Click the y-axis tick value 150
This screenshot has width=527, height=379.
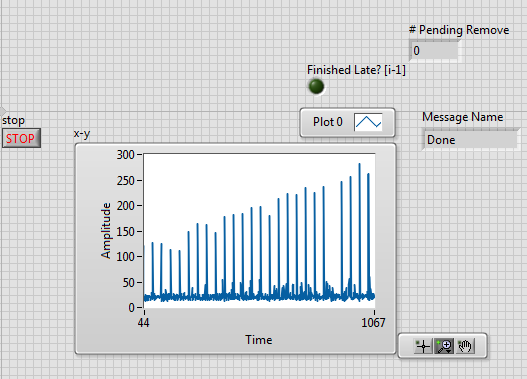click(x=125, y=231)
